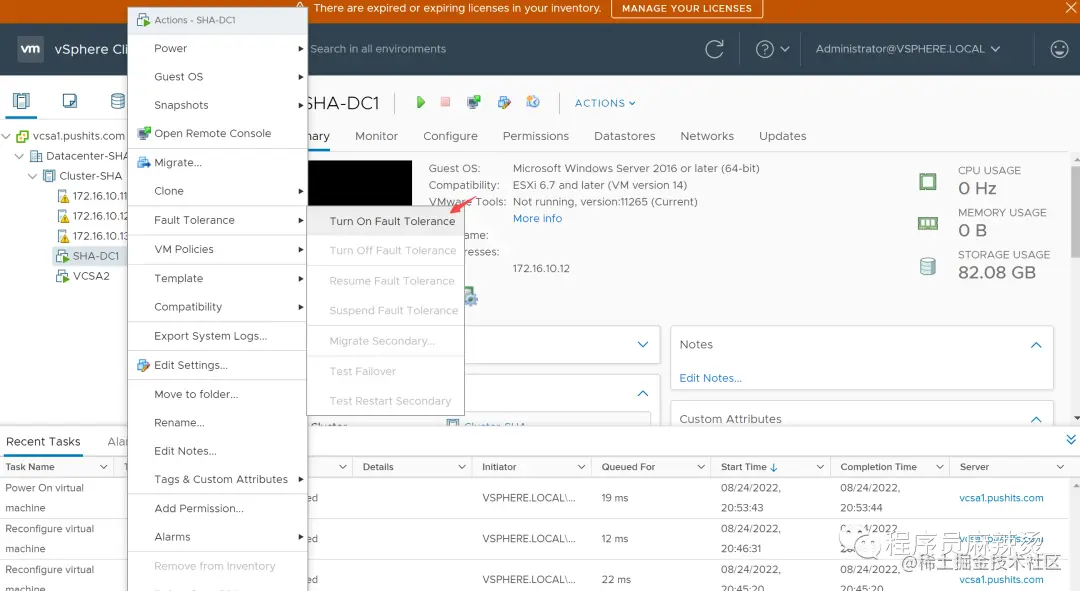Click the vm logo in the header
Viewport: 1080px width, 591px height.
30,49
